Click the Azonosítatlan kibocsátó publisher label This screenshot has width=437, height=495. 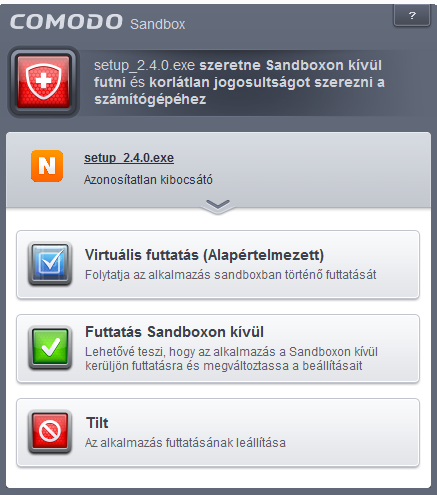pos(148,180)
